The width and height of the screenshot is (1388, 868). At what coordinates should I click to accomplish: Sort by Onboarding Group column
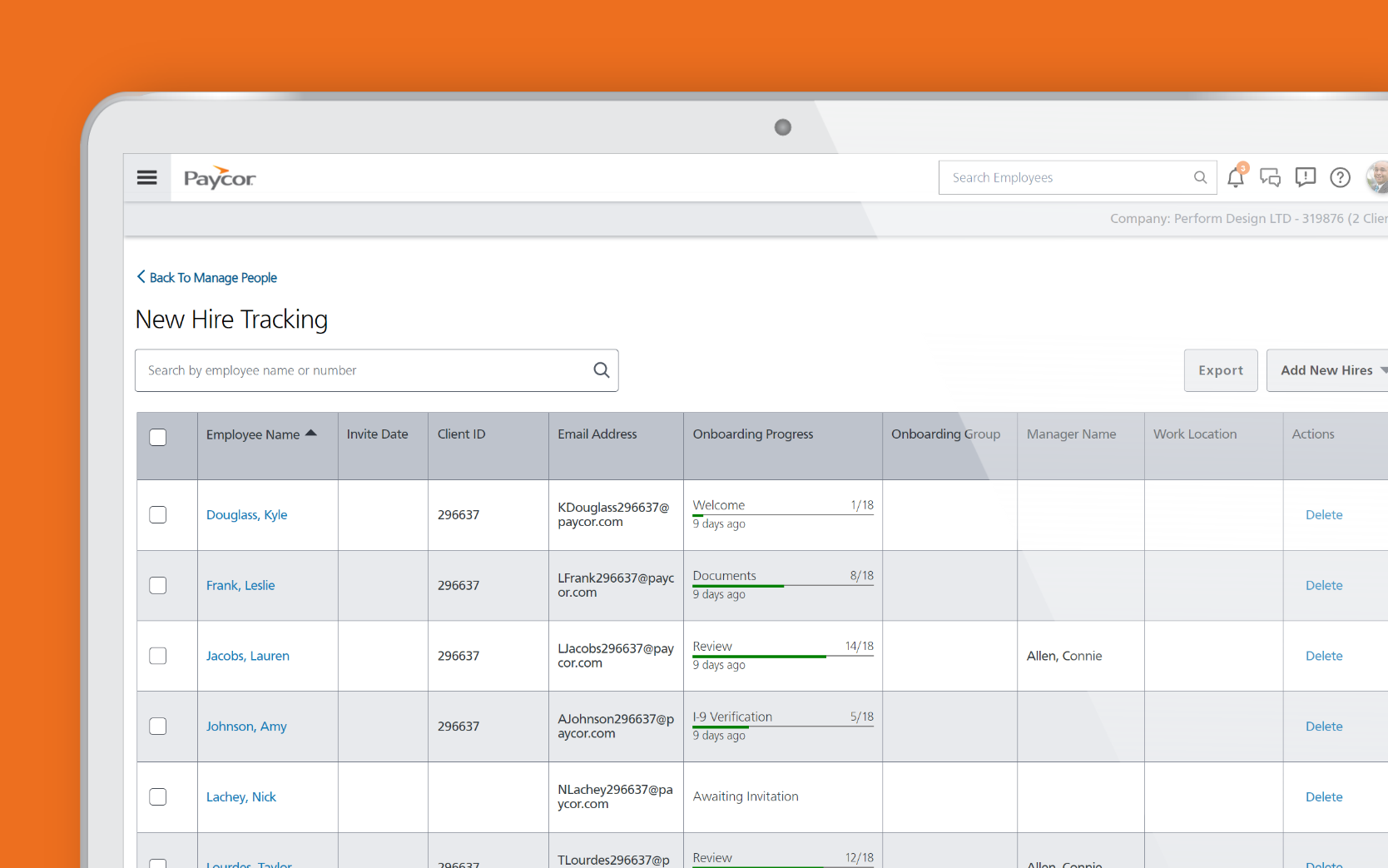click(945, 434)
